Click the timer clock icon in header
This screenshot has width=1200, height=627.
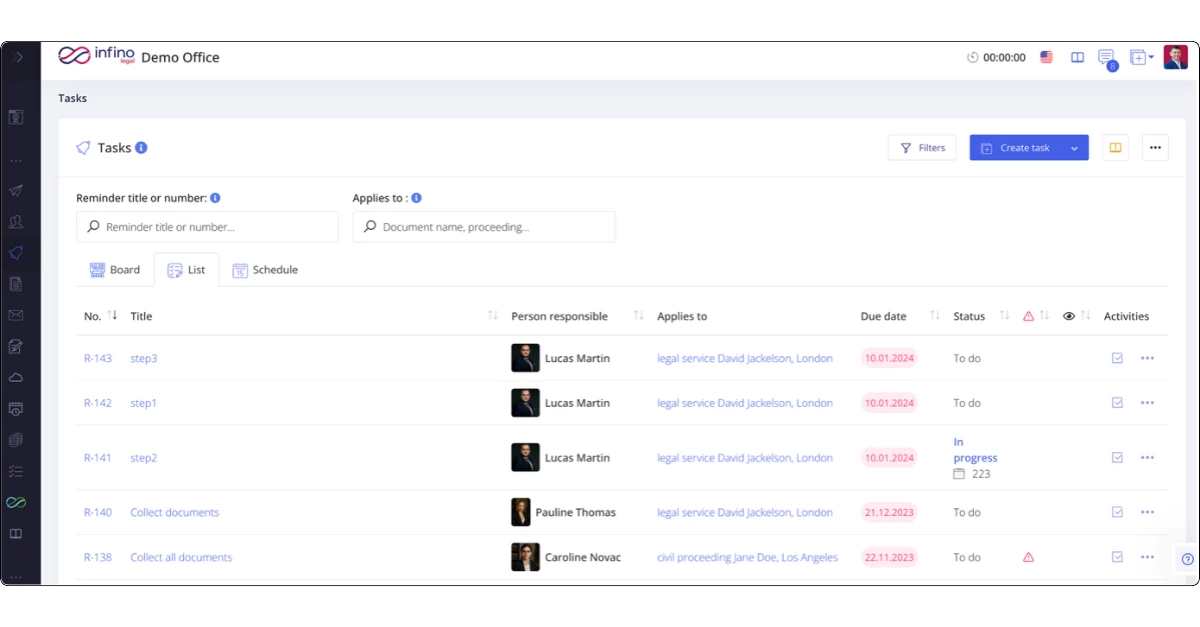[x=972, y=58]
